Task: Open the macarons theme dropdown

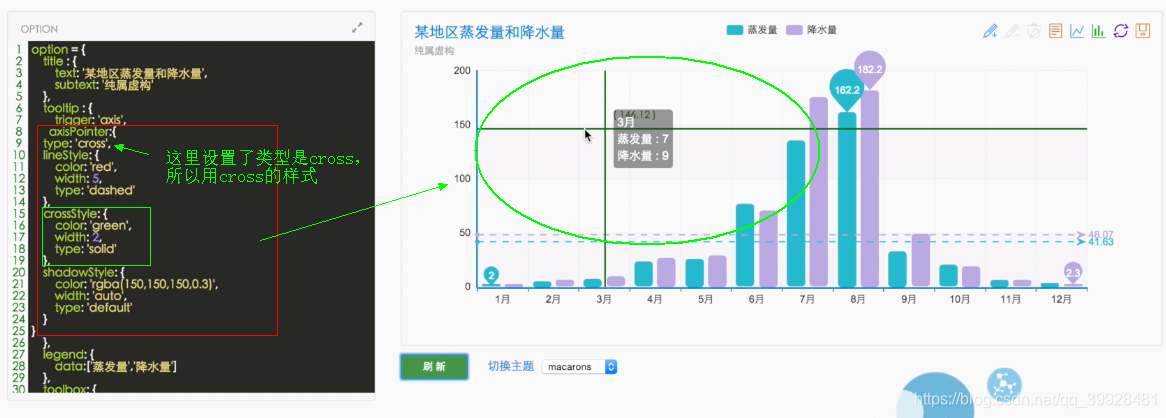Action: pyautogui.click(x=579, y=367)
